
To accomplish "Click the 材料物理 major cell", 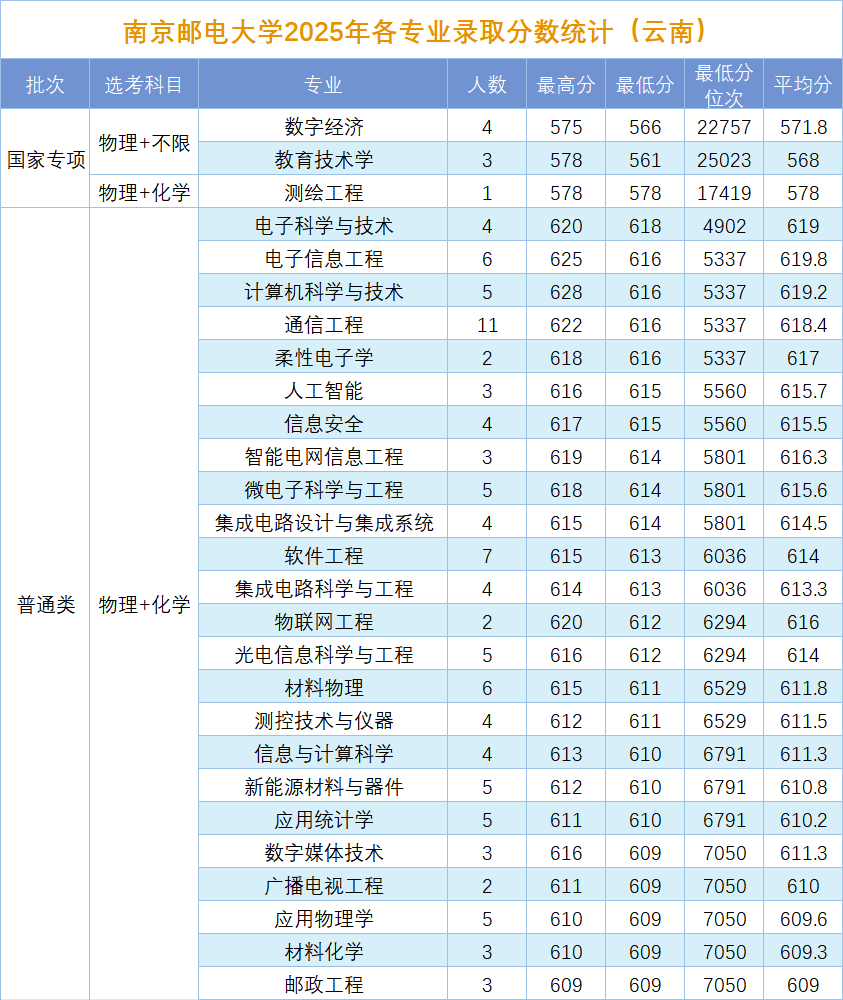I will [x=323, y=688].
